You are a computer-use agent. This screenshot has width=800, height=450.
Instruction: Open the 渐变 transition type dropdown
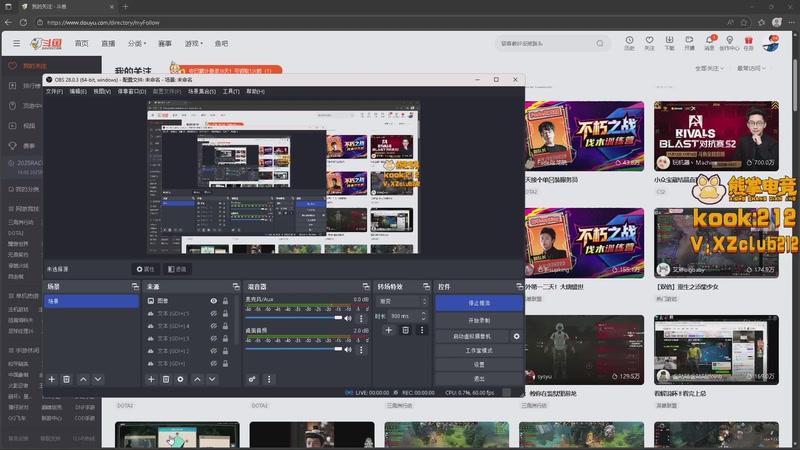point(403,302)
